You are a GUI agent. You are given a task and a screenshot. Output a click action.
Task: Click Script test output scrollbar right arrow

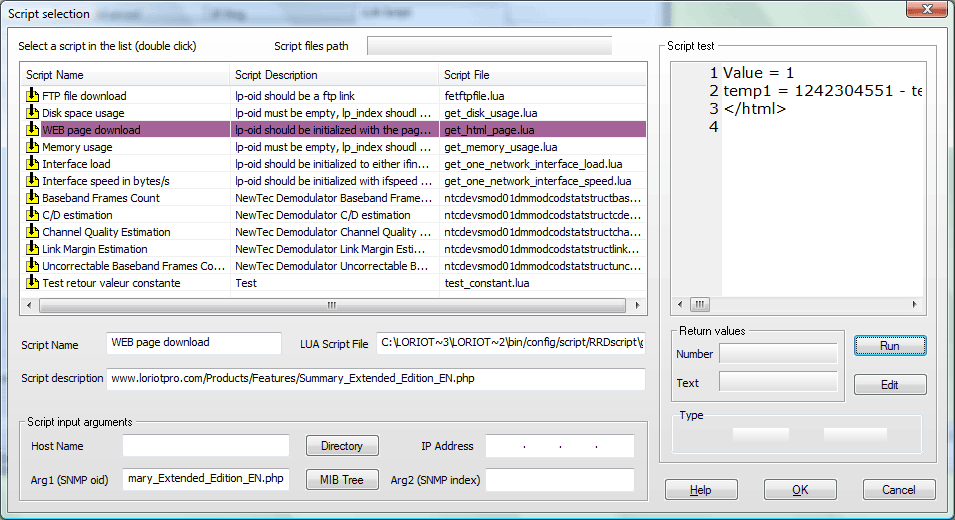point(914,304)
